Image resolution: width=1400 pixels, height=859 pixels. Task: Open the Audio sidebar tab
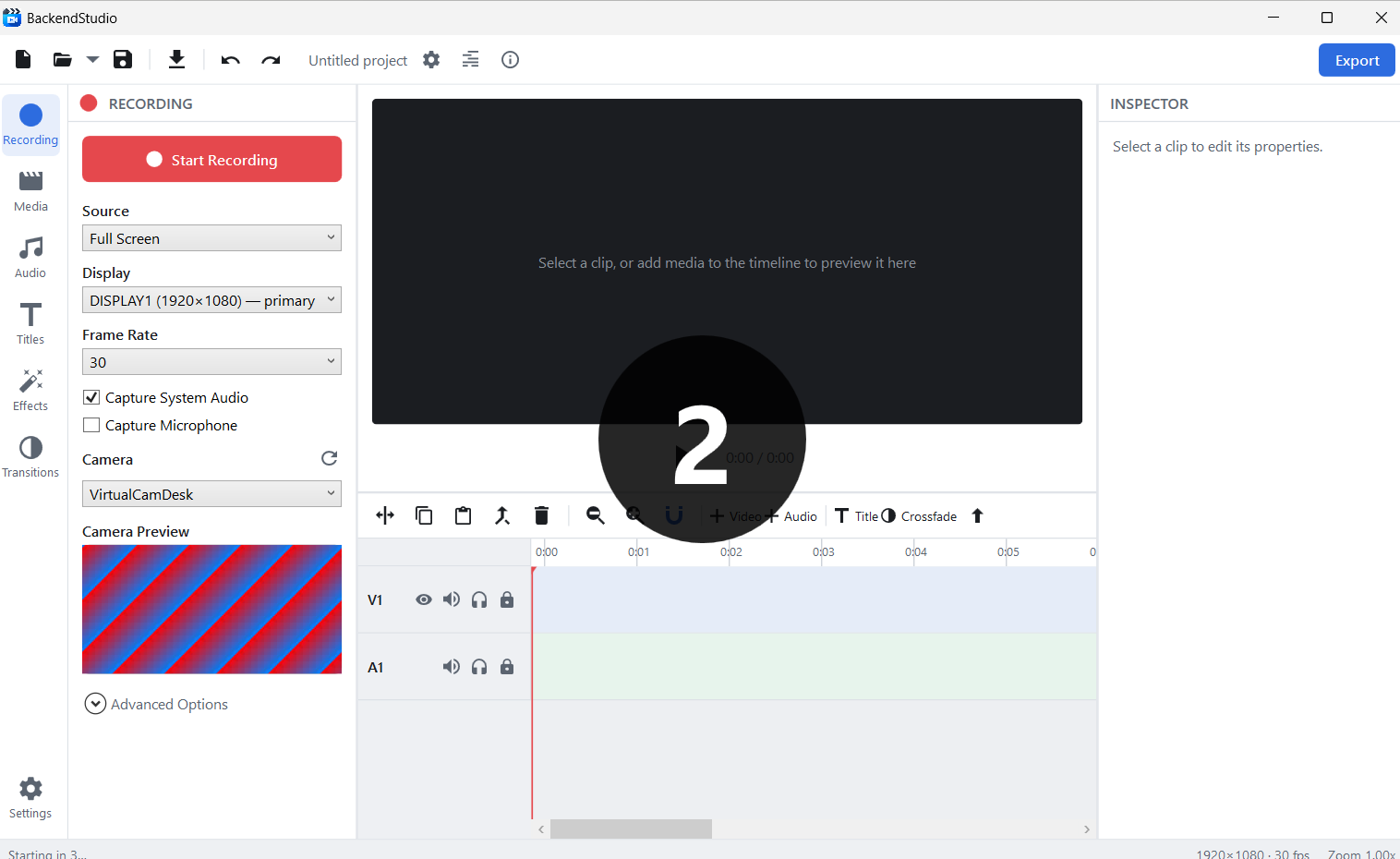tap(30, 258)
